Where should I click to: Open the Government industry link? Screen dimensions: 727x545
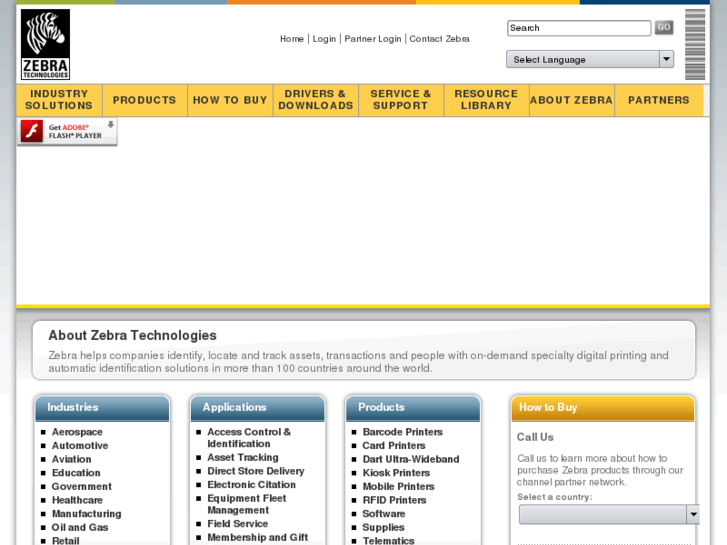82,487
